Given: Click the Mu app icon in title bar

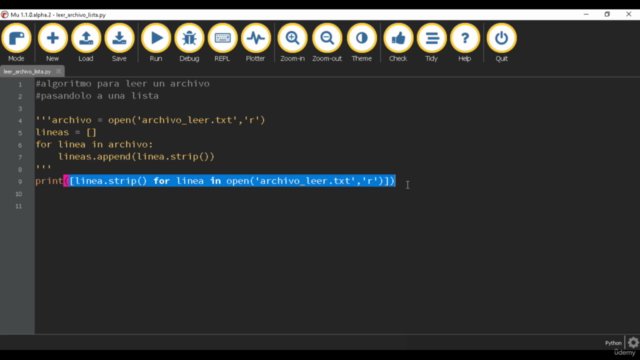Looking at the screenshot, I should [4, 15].
